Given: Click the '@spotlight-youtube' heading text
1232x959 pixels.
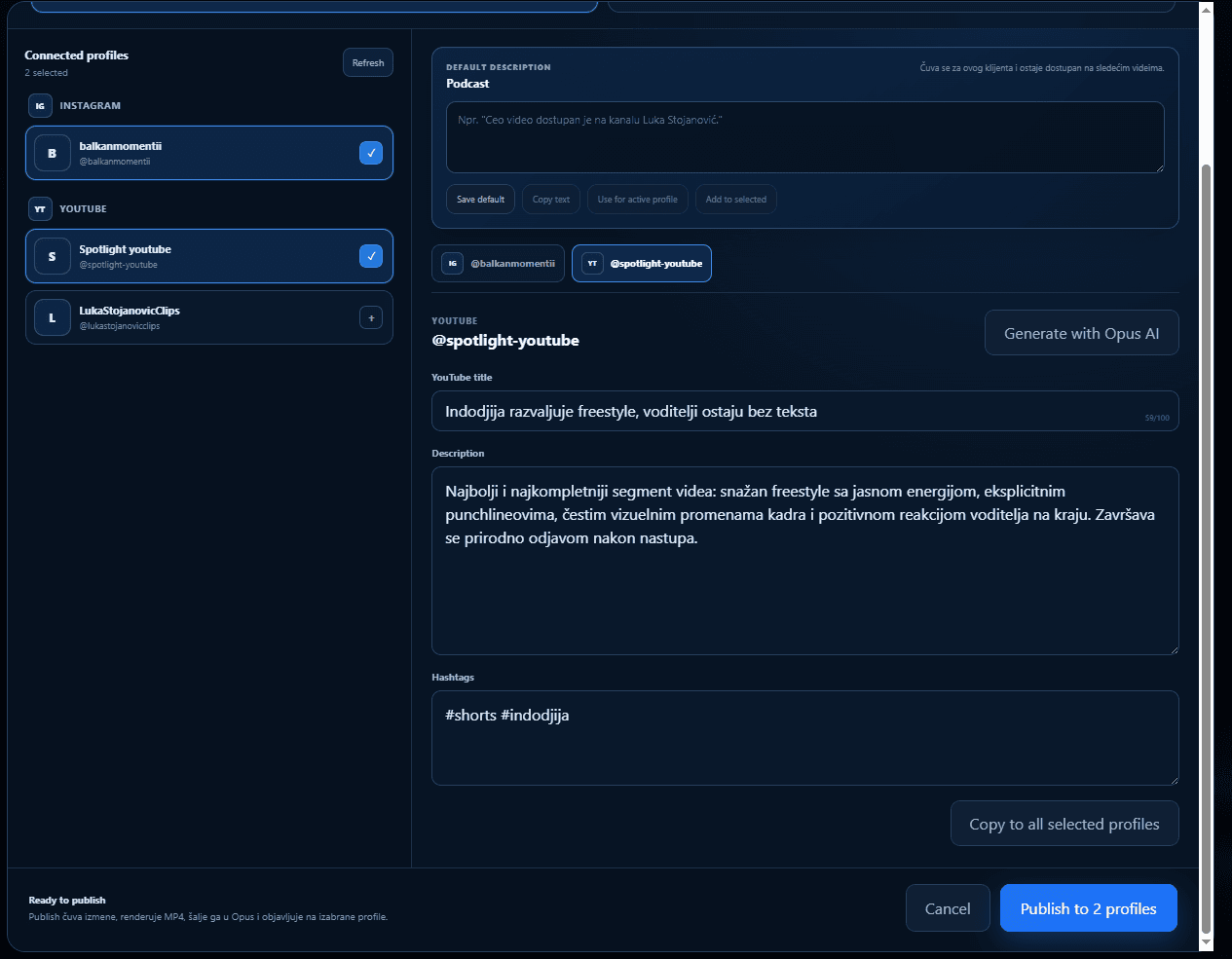Looking at the screenshot, I should click(x=505, y=341).
